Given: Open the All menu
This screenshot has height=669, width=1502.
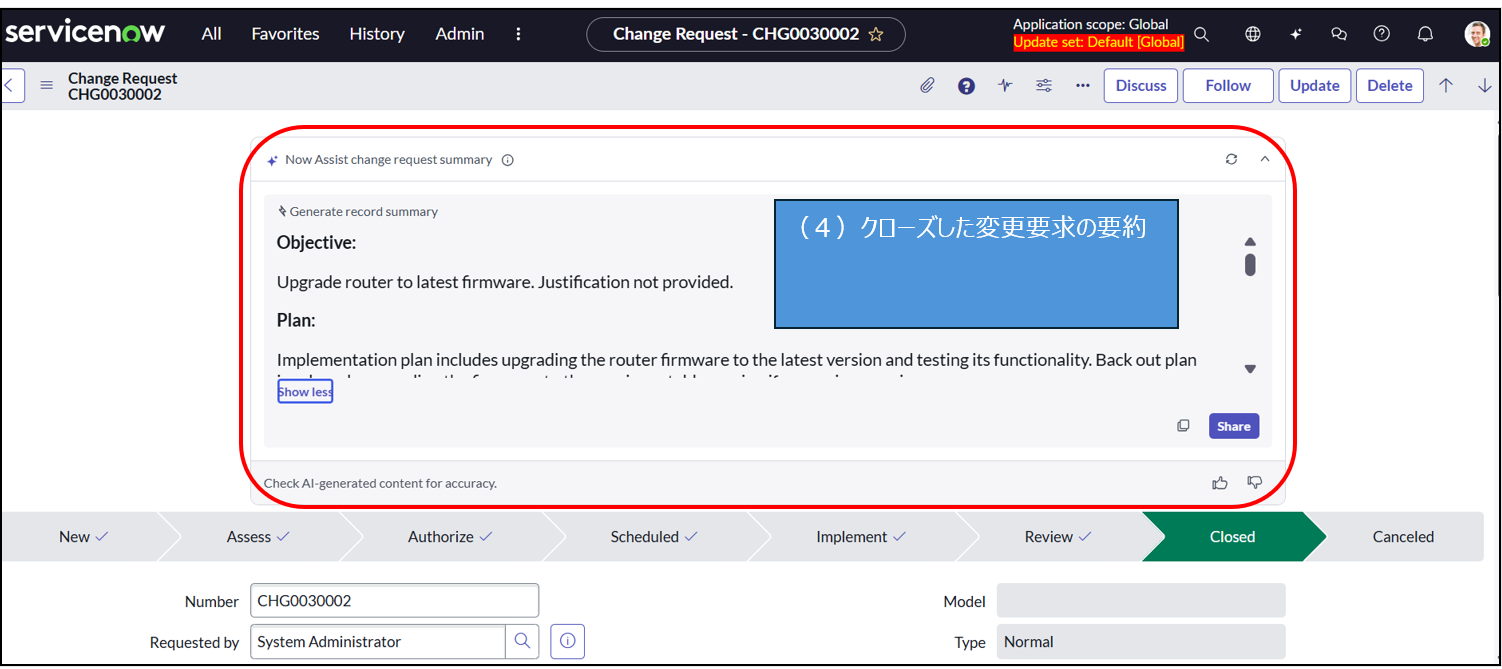Looking at the screenshot, I should tap(211, 33).
